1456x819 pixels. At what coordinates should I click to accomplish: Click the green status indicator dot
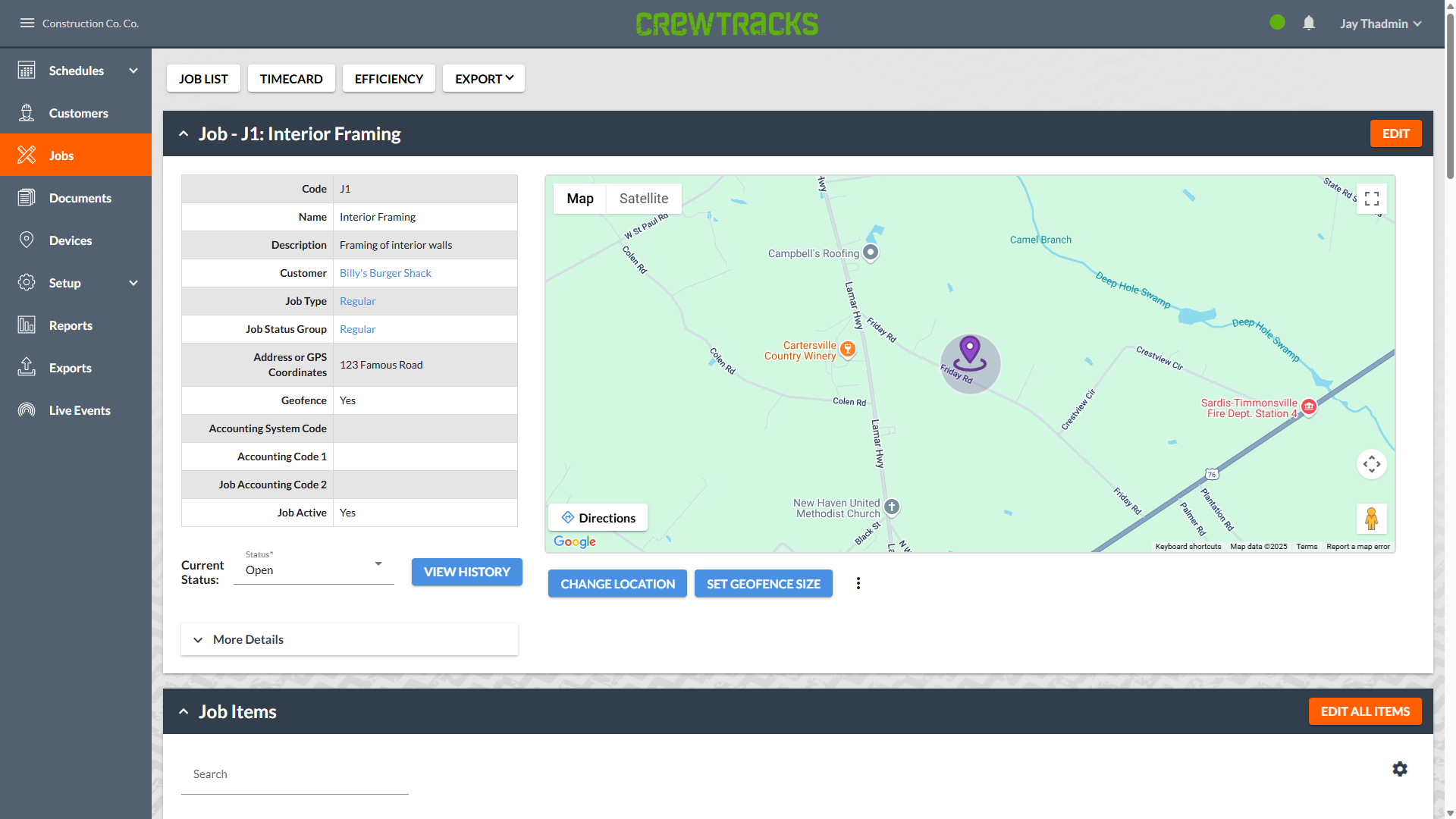pyautogui.click(x=1277, y=23)
